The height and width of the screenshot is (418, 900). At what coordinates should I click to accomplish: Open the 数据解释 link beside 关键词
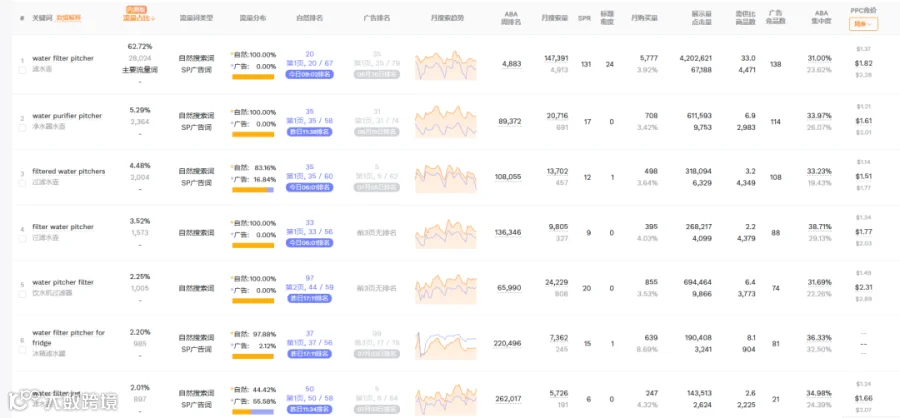point(69,18)
